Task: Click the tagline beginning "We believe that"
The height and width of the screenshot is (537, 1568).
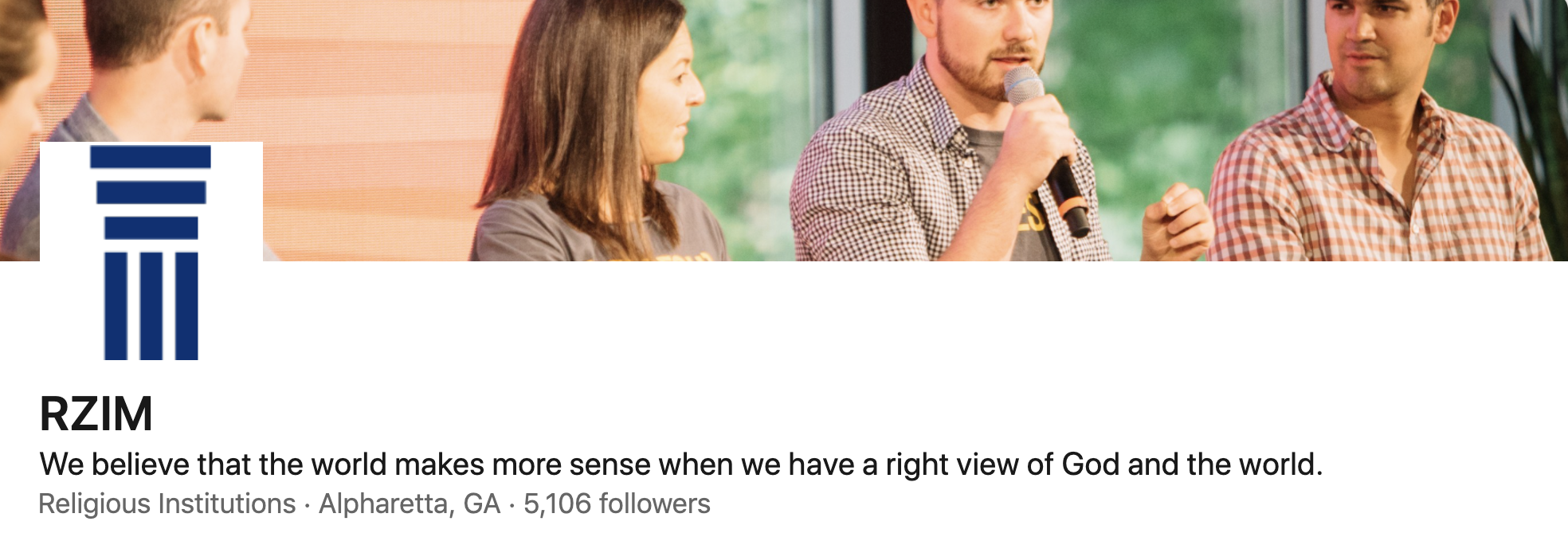Action: [x=681, y=464]
